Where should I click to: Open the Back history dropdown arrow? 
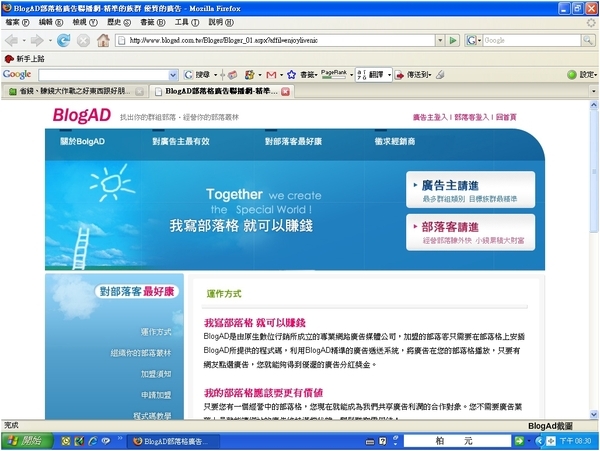24,40
